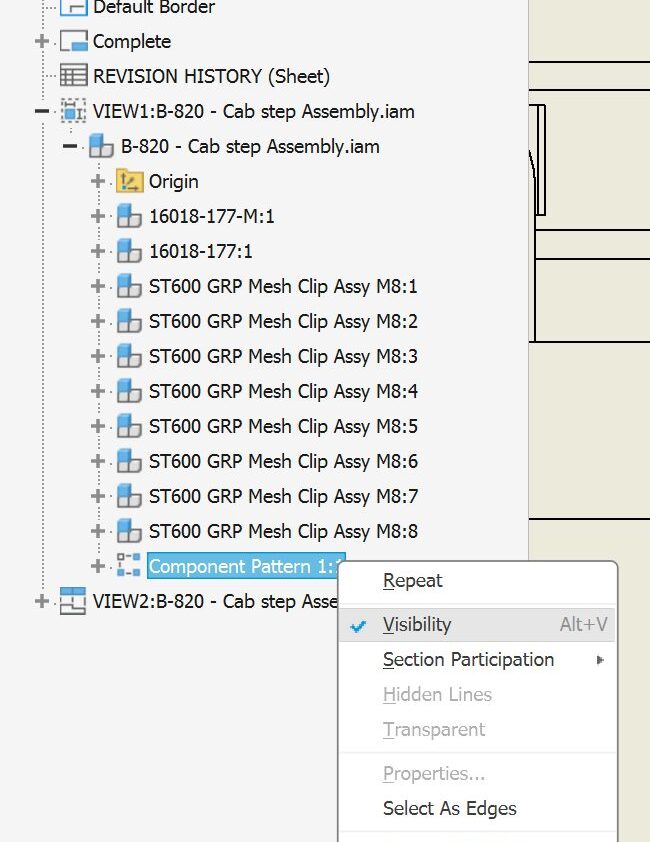This screenshot has width=650, height=842.
Task: Click ST600 GRP Mesh Clip Assy M8:4 icon
Action: click(129, 391)
